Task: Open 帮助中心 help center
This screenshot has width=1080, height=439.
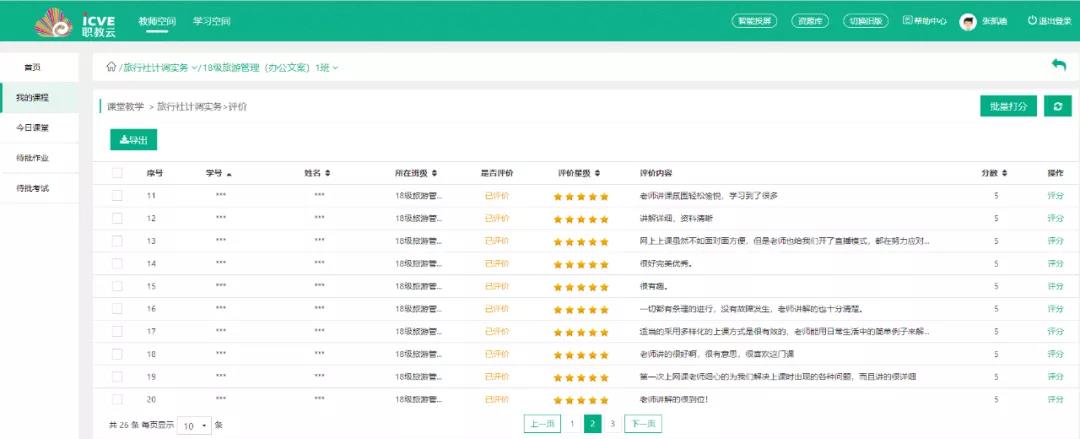Action: pyautogui.click(x=925, y=20)
